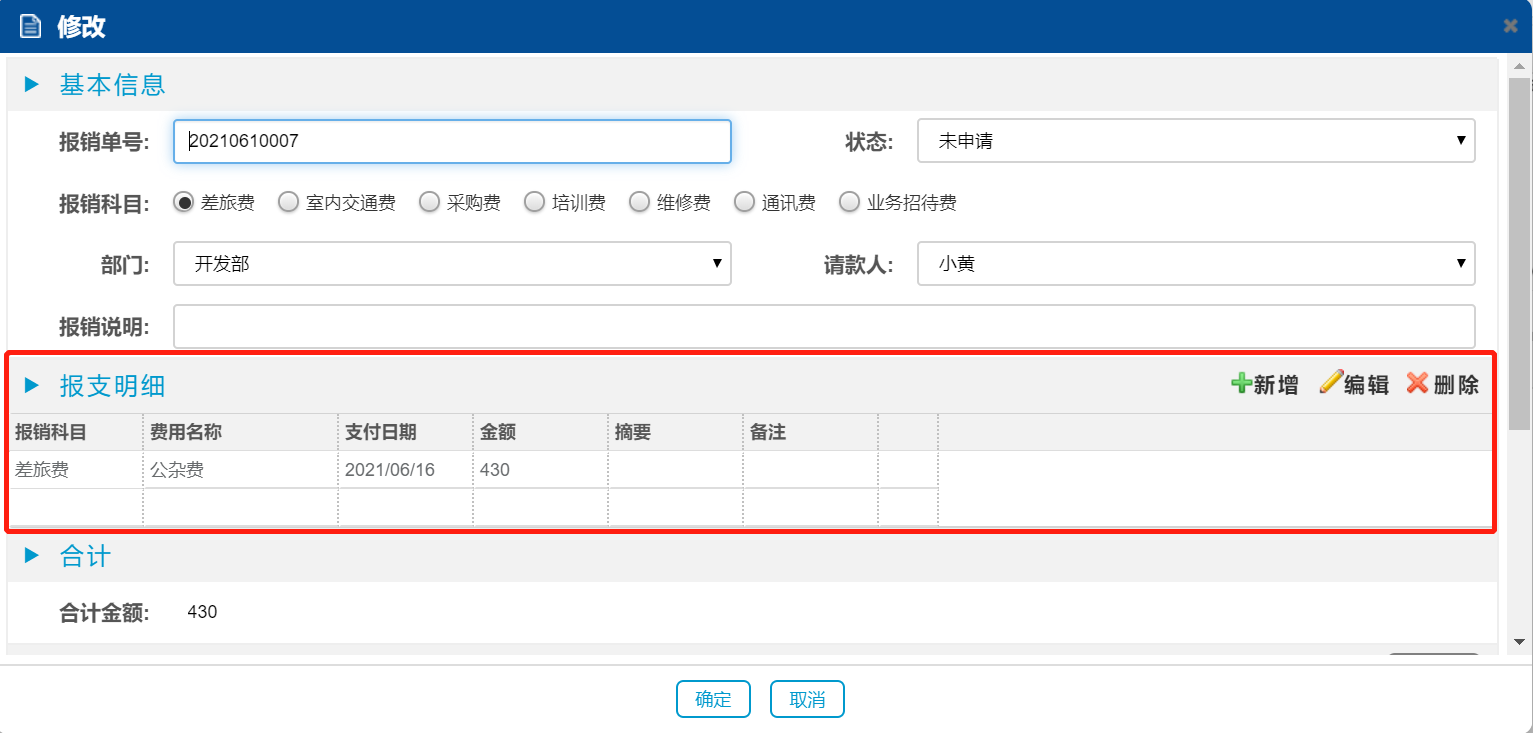Select the 采购费 radio button

coord(429,202)
